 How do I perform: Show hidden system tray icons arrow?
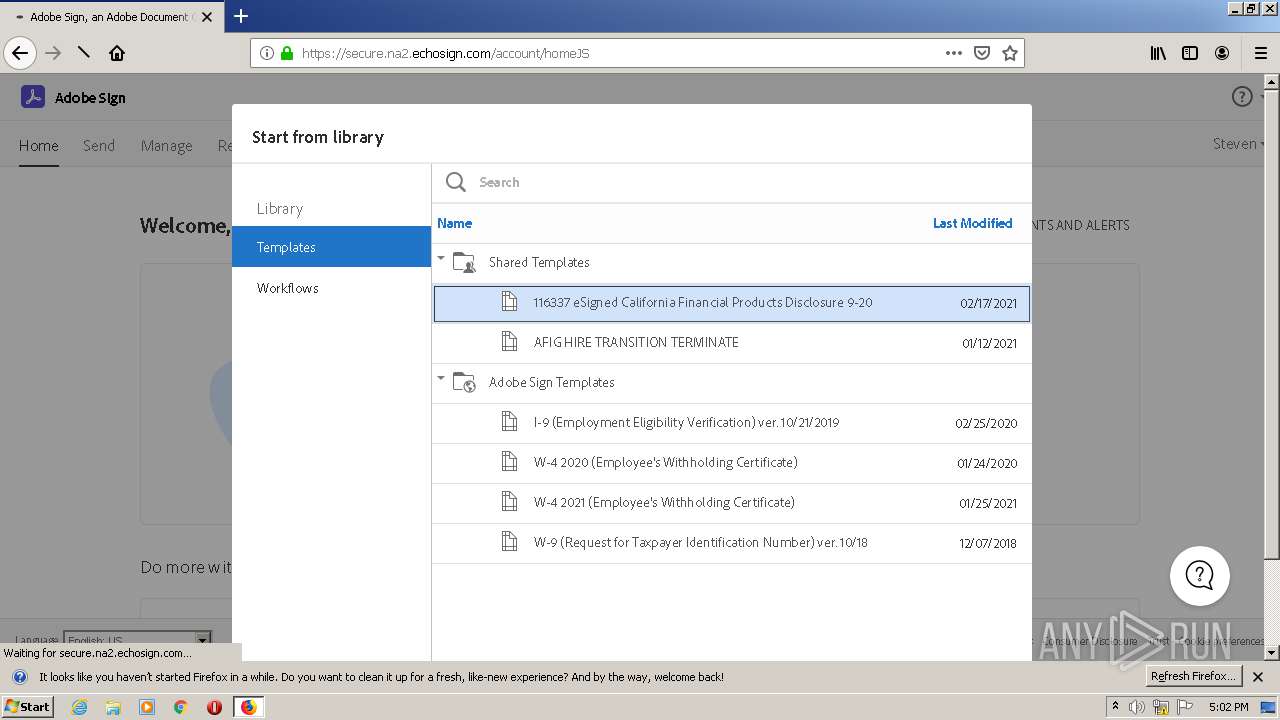point(1115,706)
